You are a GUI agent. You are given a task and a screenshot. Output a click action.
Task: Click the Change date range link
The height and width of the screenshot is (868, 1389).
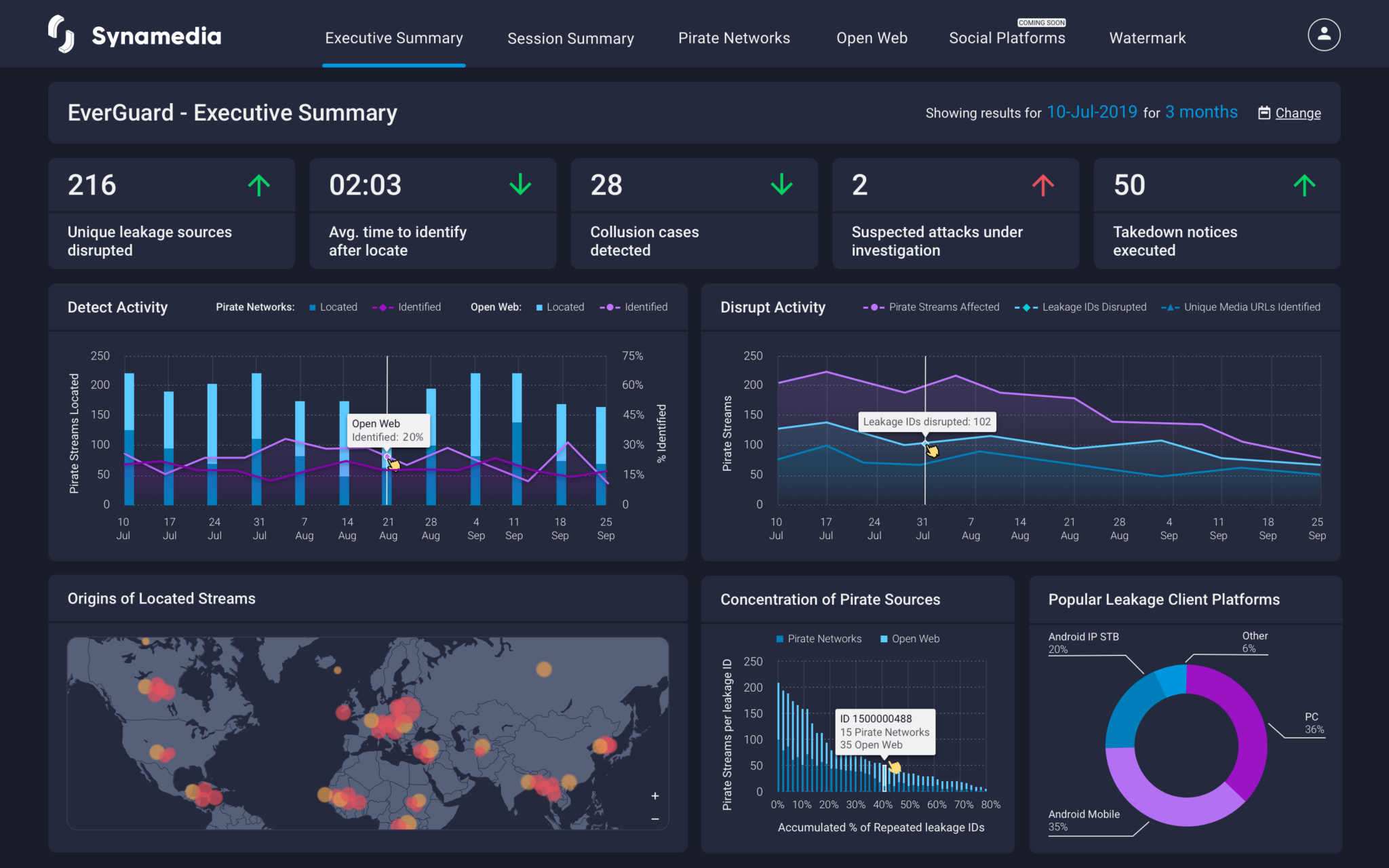[1297, 113]
